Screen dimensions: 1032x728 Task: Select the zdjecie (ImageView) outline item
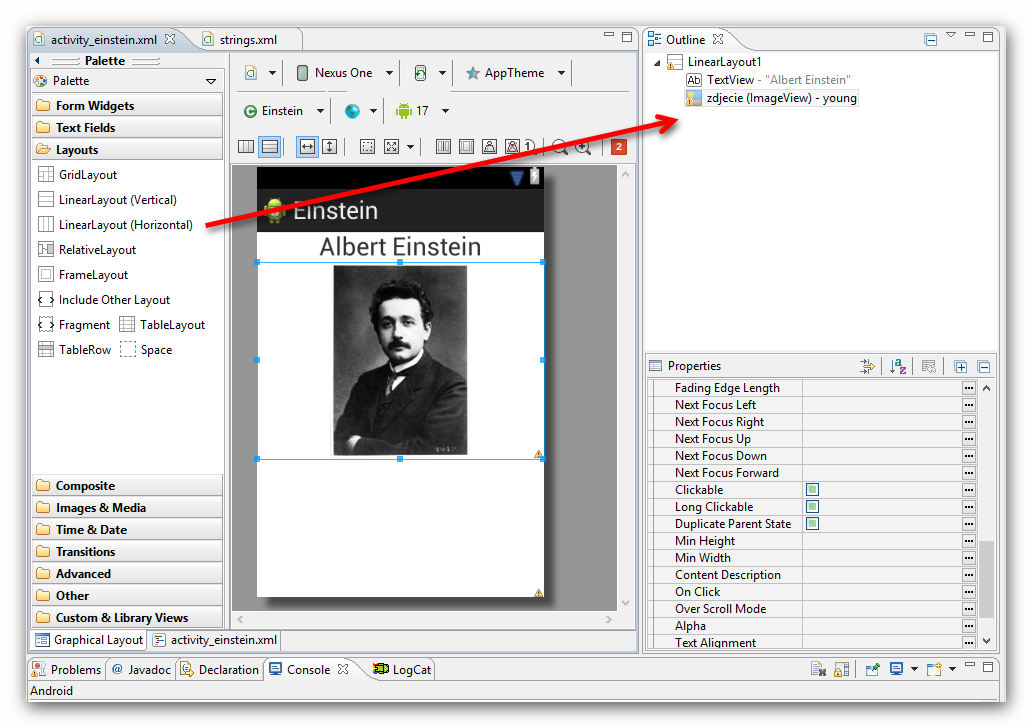click(771, 98)
